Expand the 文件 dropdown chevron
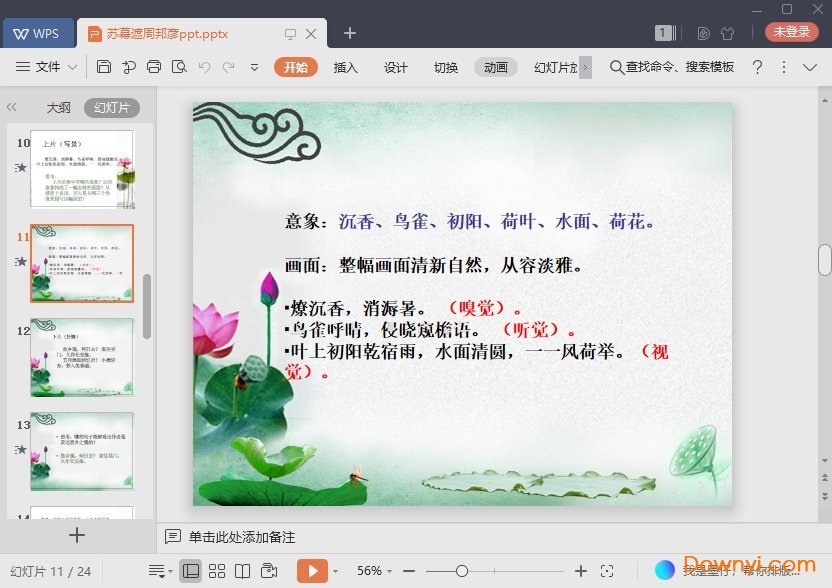This screenshot has width=832, height=588. (73, 67)
